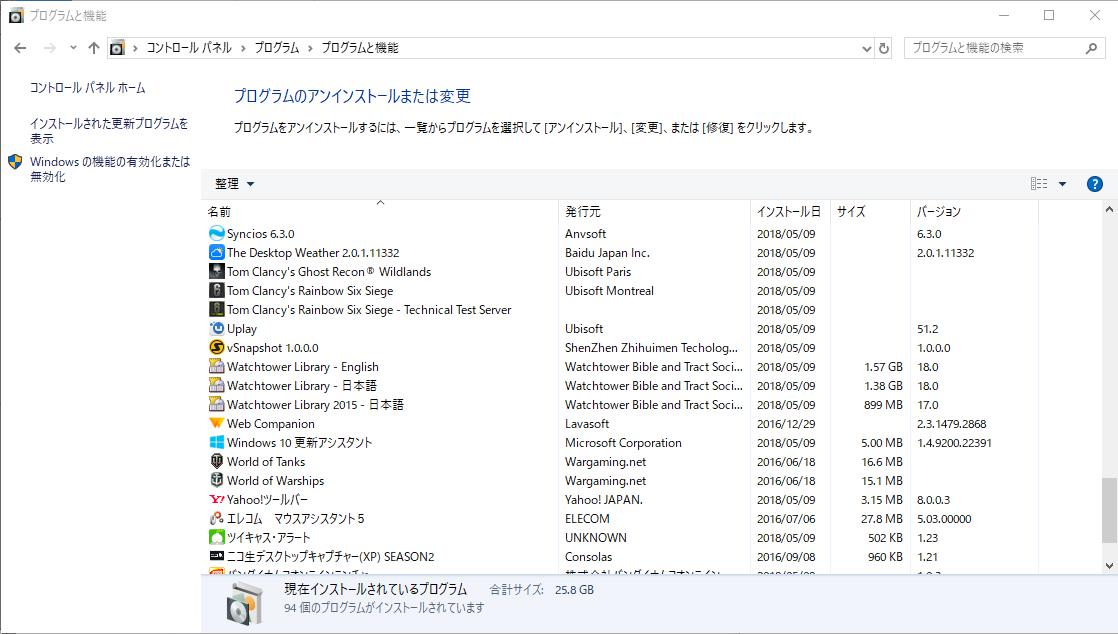
Task: Click publisher Lavasoft cell
Action: point(587,424)
